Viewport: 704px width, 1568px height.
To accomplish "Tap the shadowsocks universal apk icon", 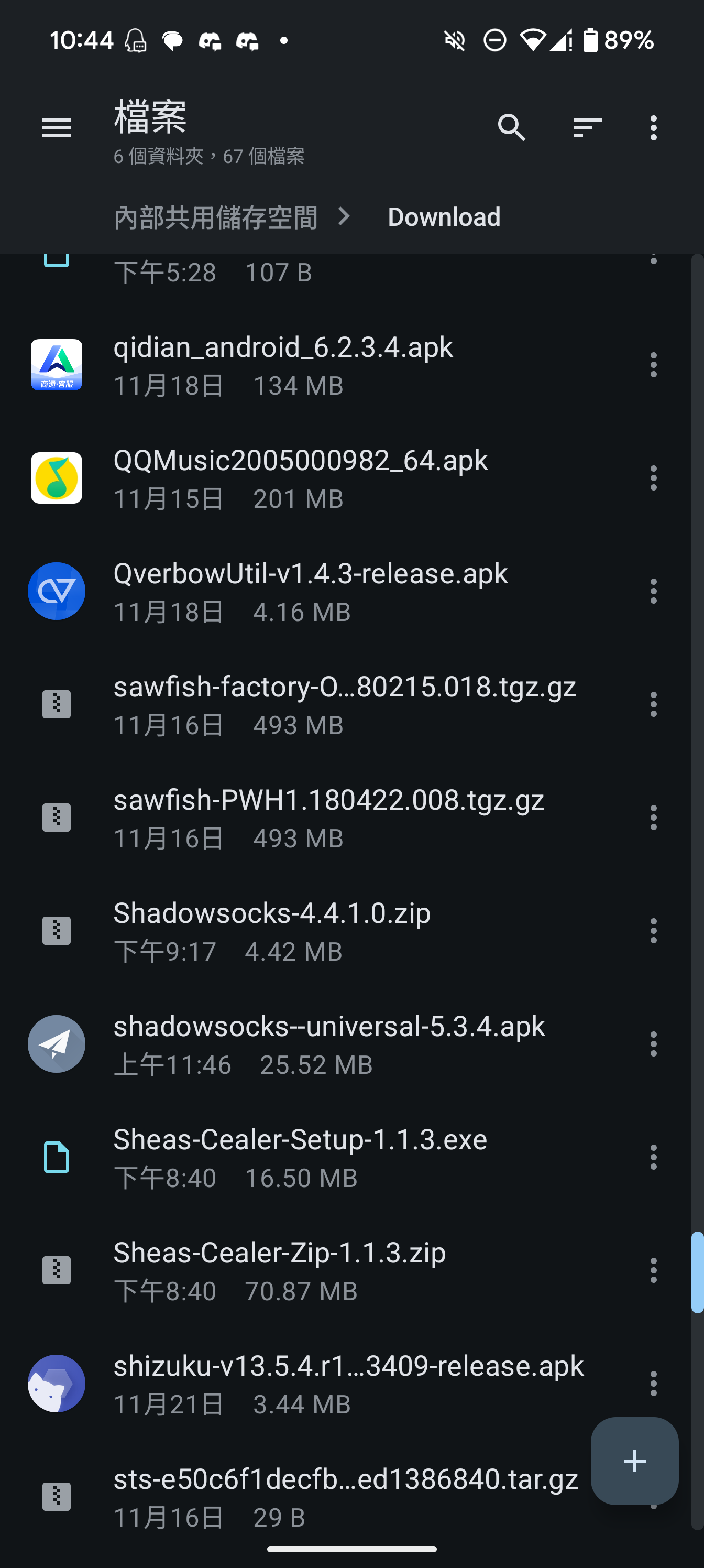I will click(x=57, y=1044).
